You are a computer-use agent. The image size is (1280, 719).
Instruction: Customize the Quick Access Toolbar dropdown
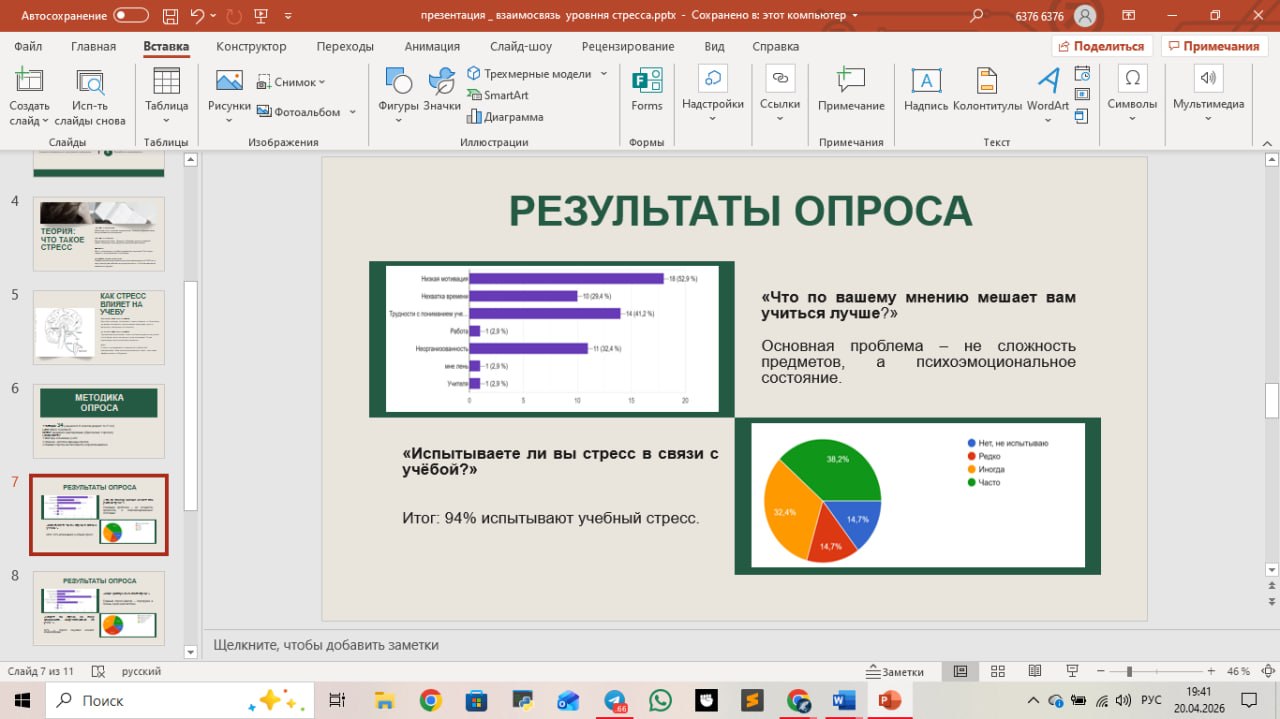click(x=290, y=16)
